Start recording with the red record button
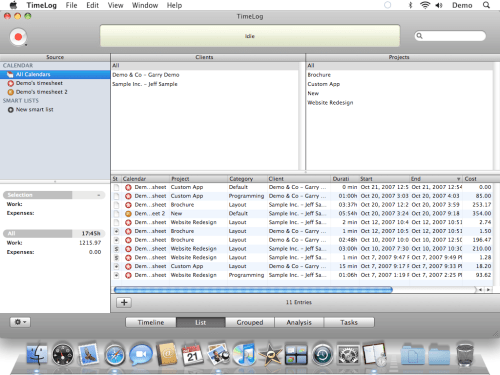The height and width of the screenshot is (375, 500). (x=18, y=37)
